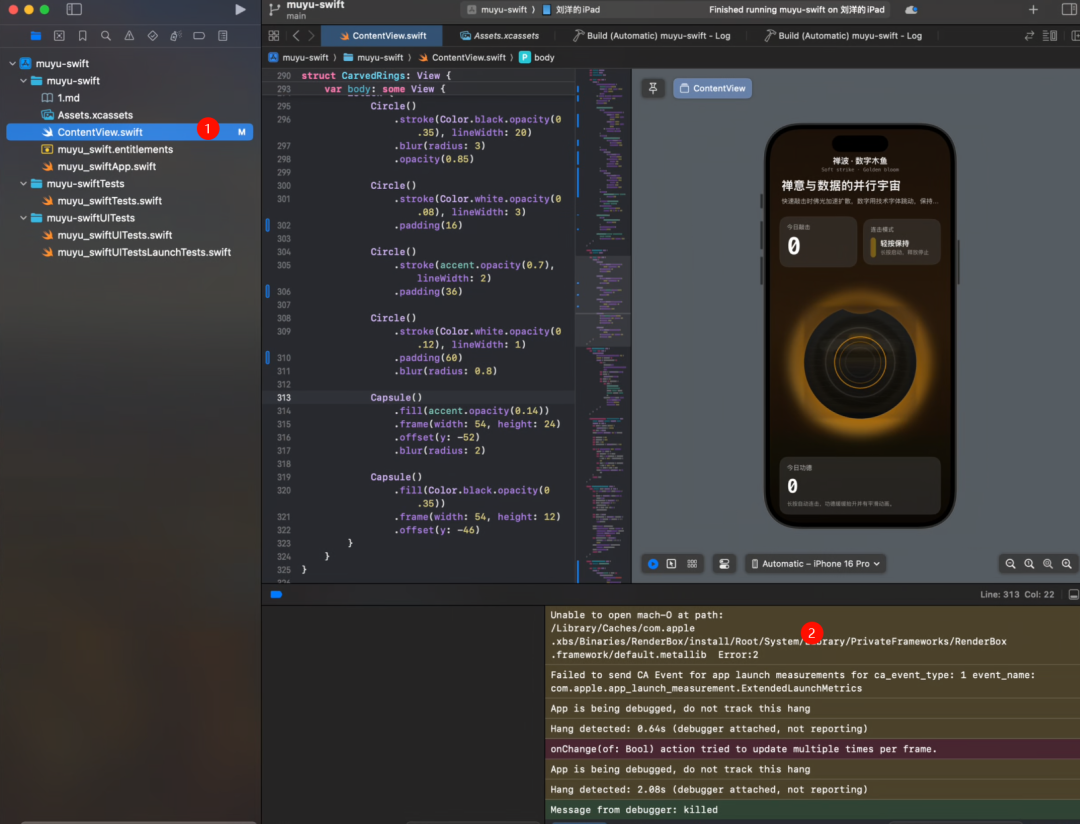Open muyu_swiftApp.swift file

98,167
